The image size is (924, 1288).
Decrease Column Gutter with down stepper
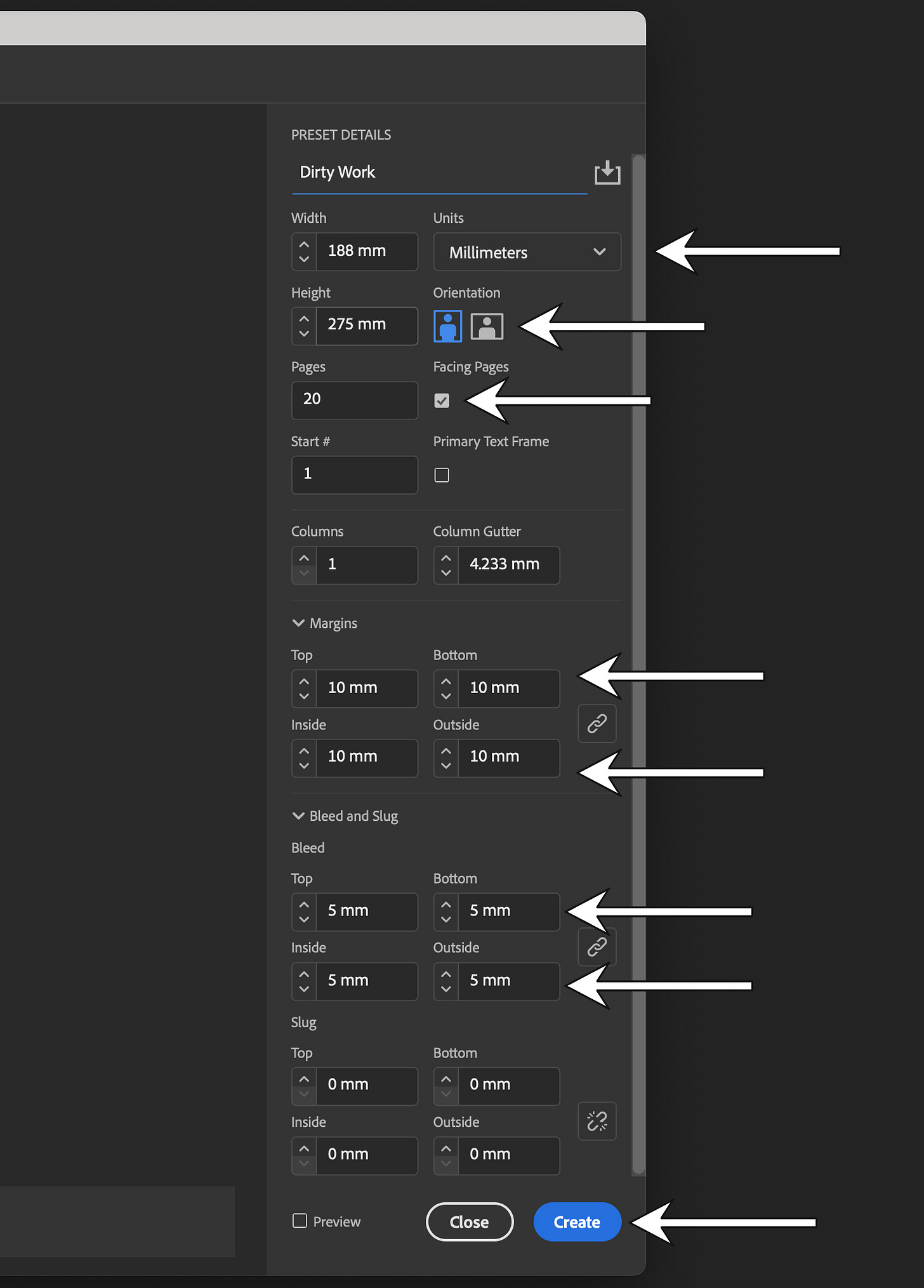(x=446, y=573)
